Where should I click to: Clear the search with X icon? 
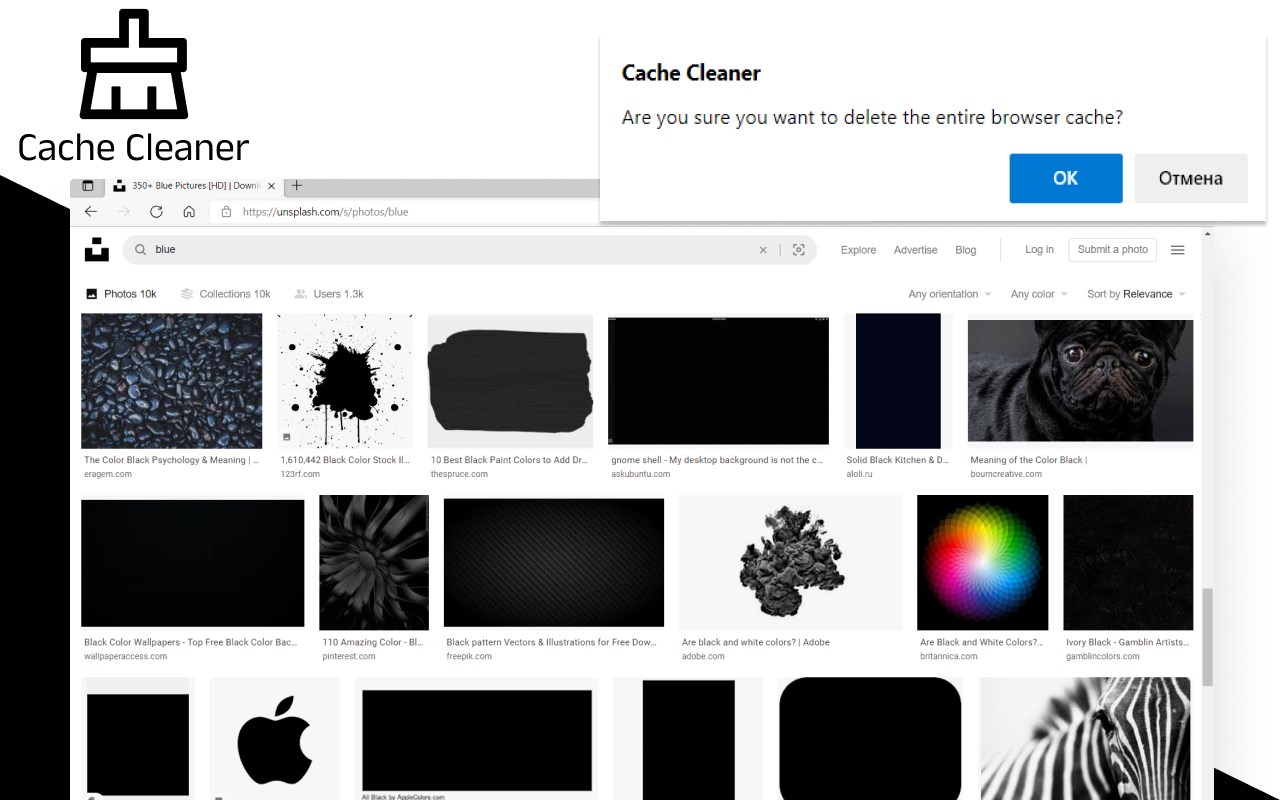[763, 250]
